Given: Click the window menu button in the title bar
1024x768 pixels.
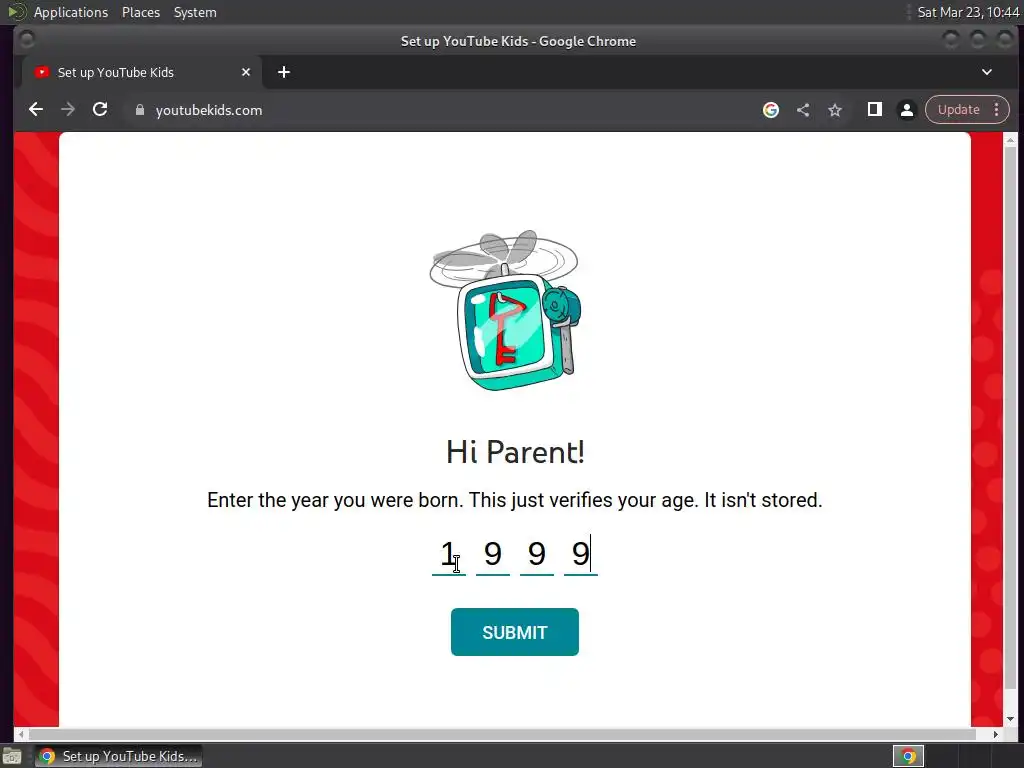Looking at the screenshot, I should [x=27, y=40].
